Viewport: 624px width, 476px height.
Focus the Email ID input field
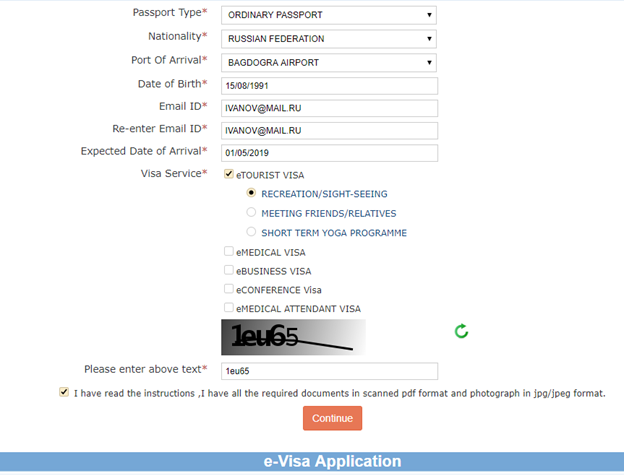[x=330, y=108]
